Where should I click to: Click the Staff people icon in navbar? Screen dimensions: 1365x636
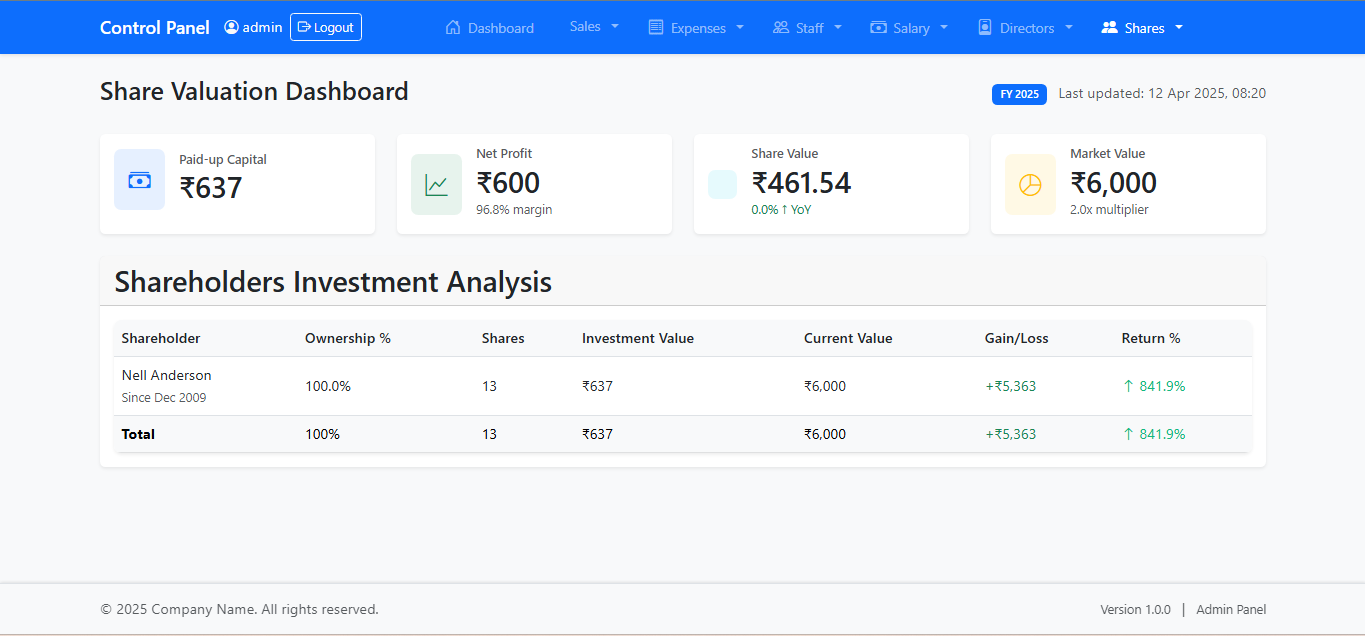(x=781, y=27)
